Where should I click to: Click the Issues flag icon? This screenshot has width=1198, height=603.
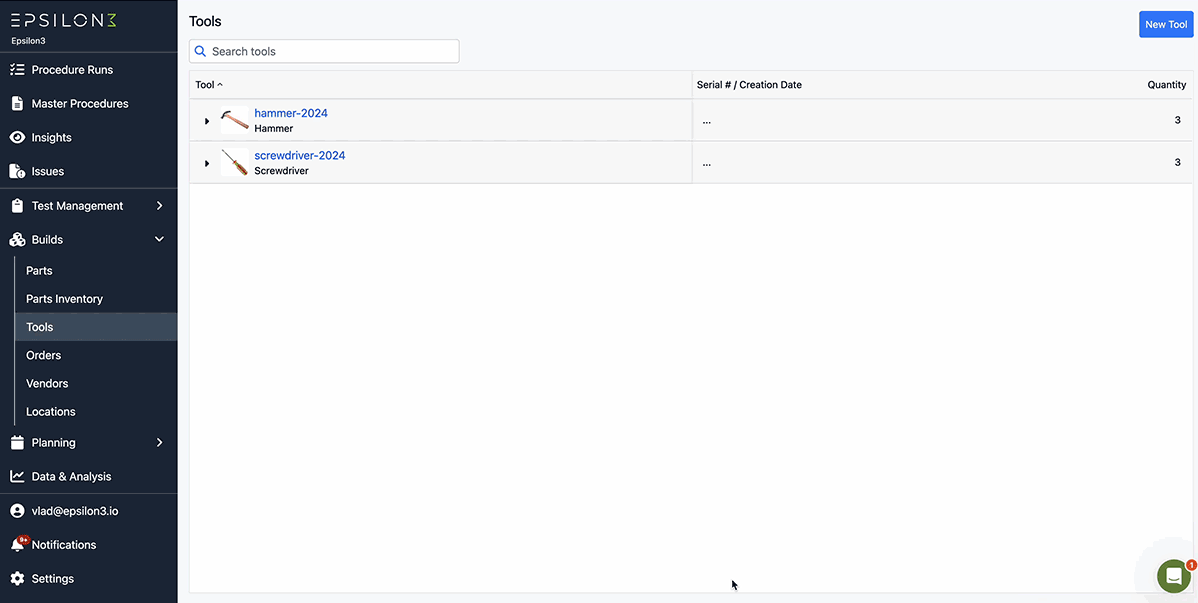[16, 171]
